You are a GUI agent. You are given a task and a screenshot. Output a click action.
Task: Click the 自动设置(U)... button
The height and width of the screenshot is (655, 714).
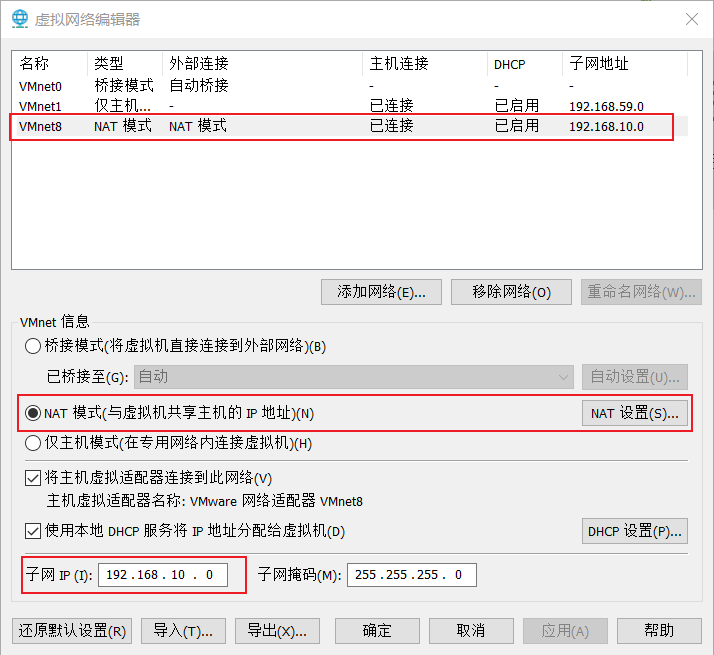[x=635, y=377]
